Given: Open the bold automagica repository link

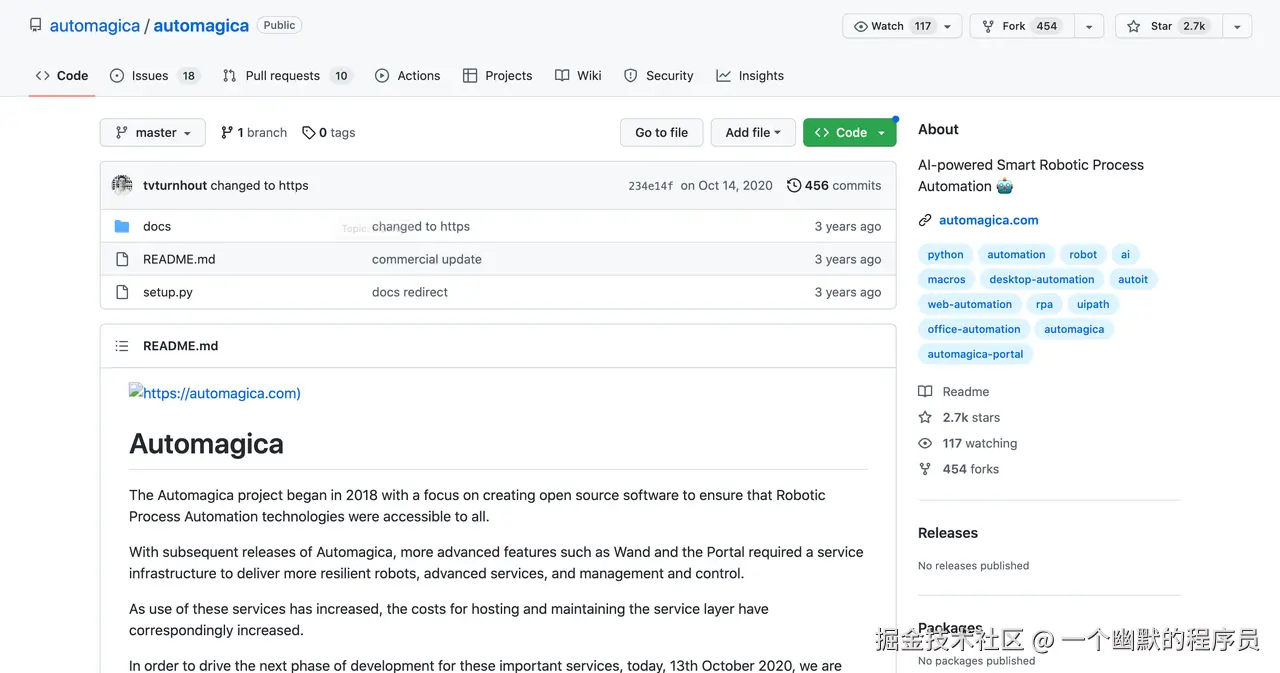Looking at the screenshot, I should coord(201,26).
